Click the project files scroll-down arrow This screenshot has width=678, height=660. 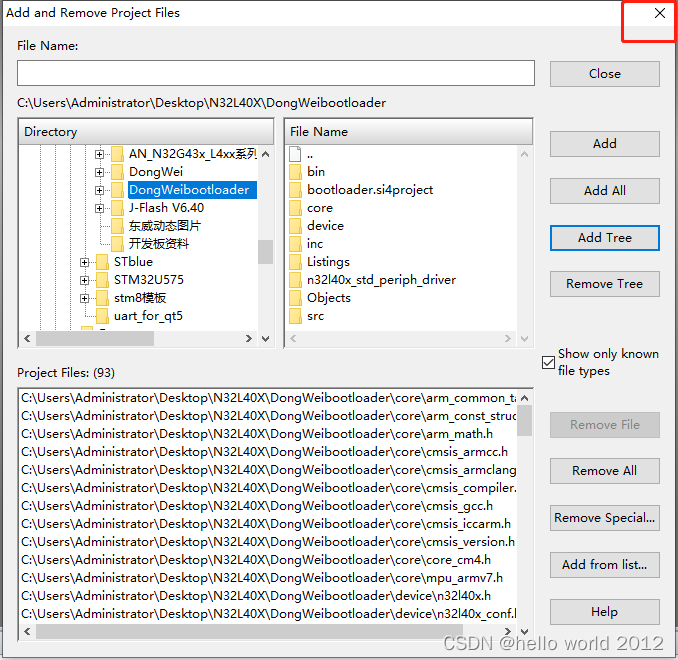pos(524,632)
